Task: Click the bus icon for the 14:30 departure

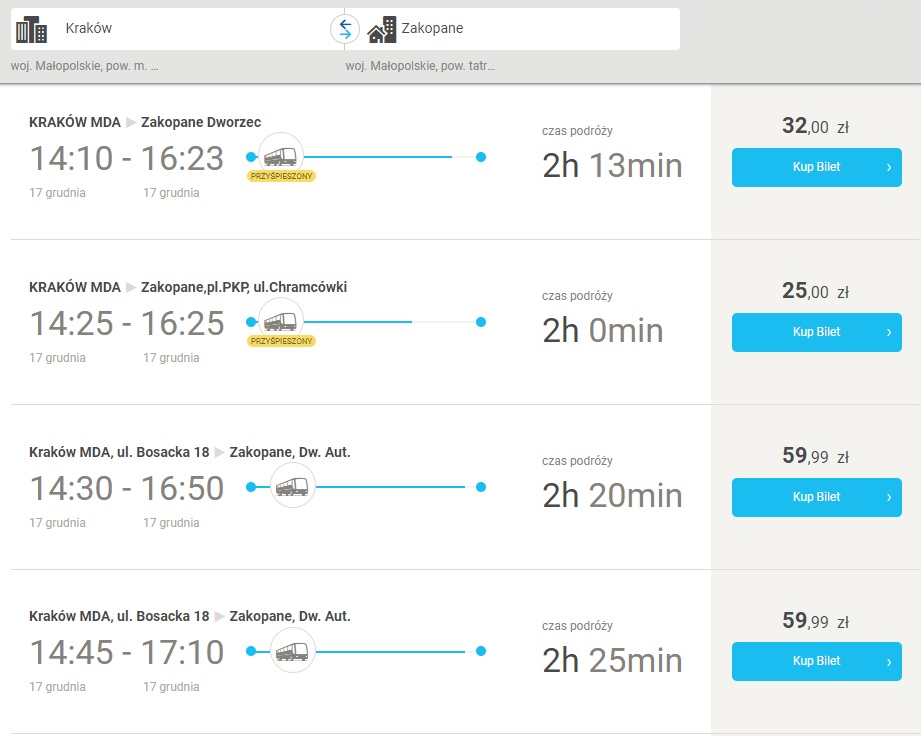Action: (x=291, y=487)
